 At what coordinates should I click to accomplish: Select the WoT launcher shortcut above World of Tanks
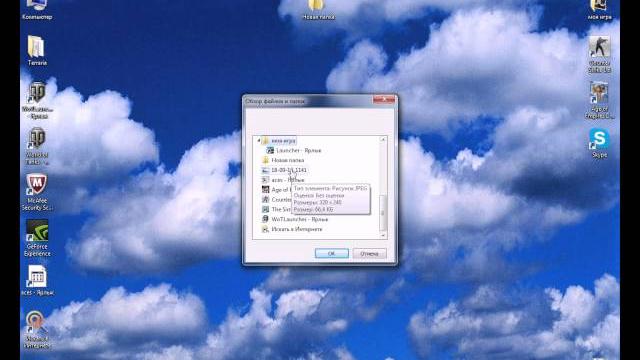(37, 100)
